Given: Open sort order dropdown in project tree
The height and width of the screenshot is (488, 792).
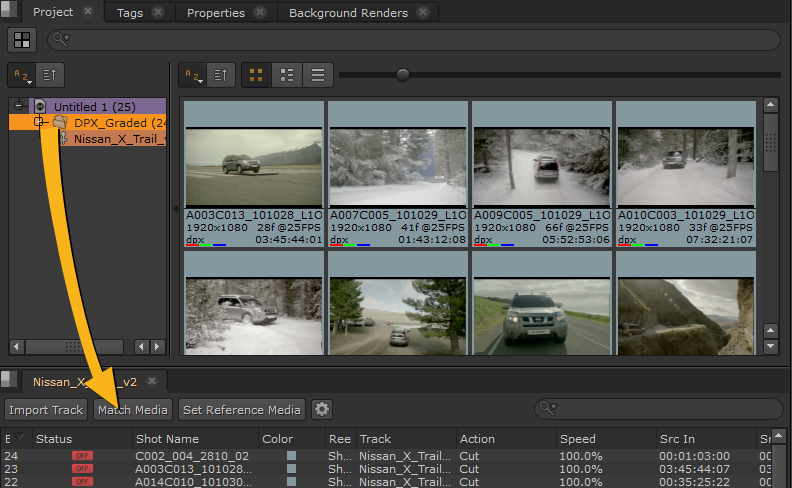Looking at the screenshot, I should click(22, 75).
